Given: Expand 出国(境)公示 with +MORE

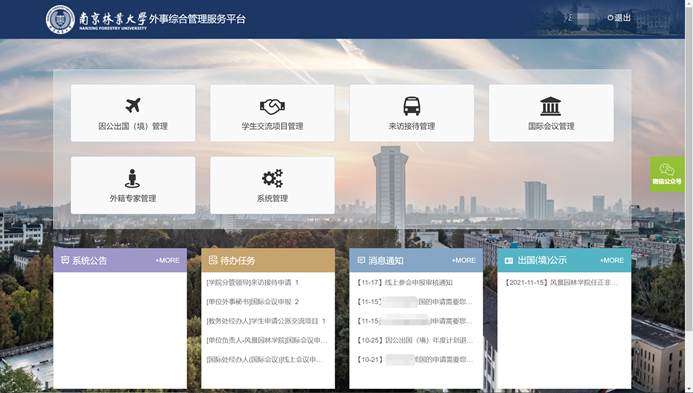Looking at the screenshot, I should (x=612, y=260).
